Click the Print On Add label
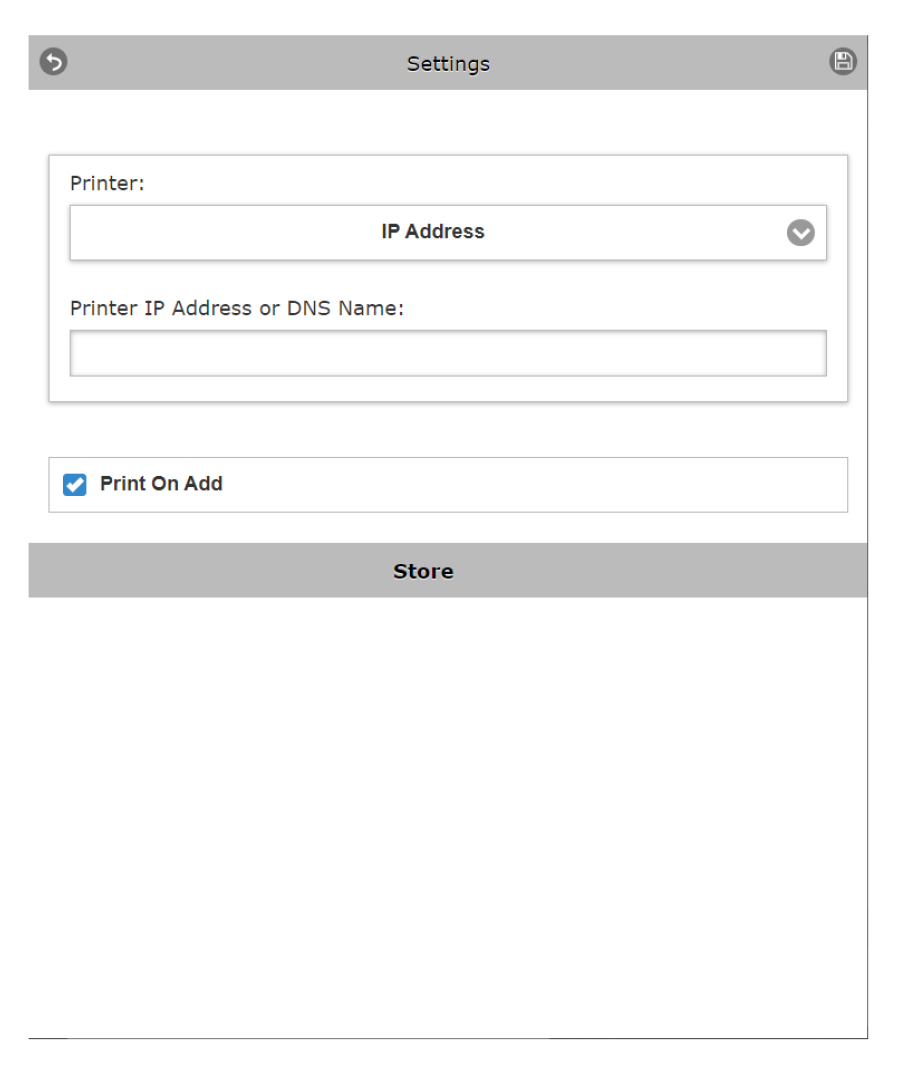The image size is (900, 1075). pos(161,484)
